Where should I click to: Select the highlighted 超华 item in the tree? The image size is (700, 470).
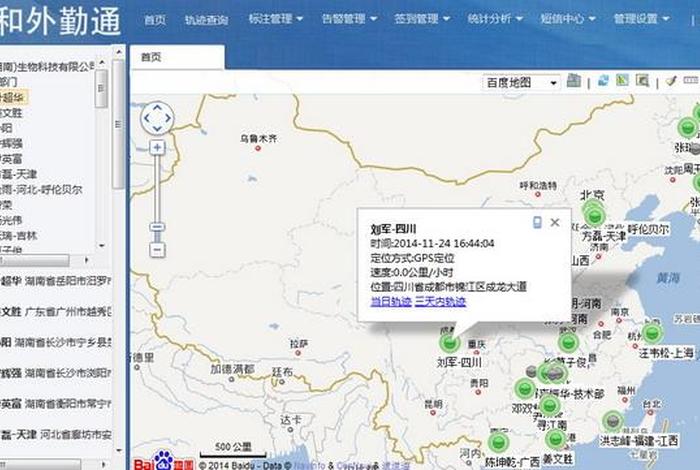[12, 97]
